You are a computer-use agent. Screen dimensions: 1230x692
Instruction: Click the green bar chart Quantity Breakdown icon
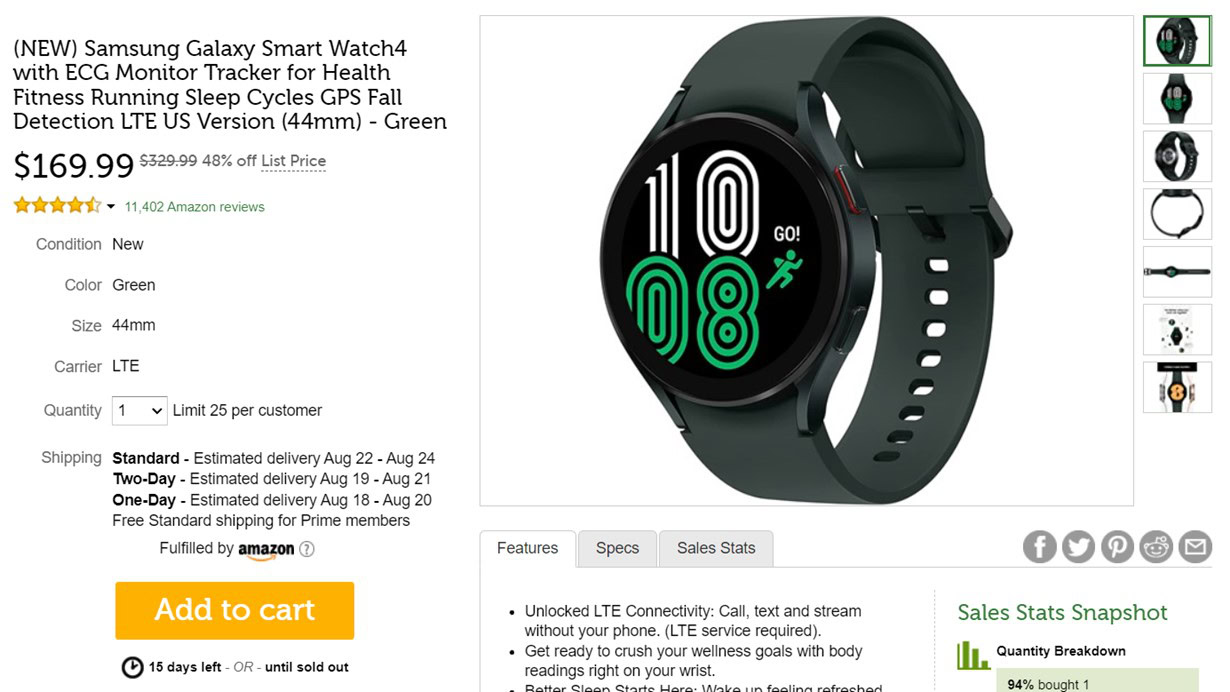click(972, 656)
